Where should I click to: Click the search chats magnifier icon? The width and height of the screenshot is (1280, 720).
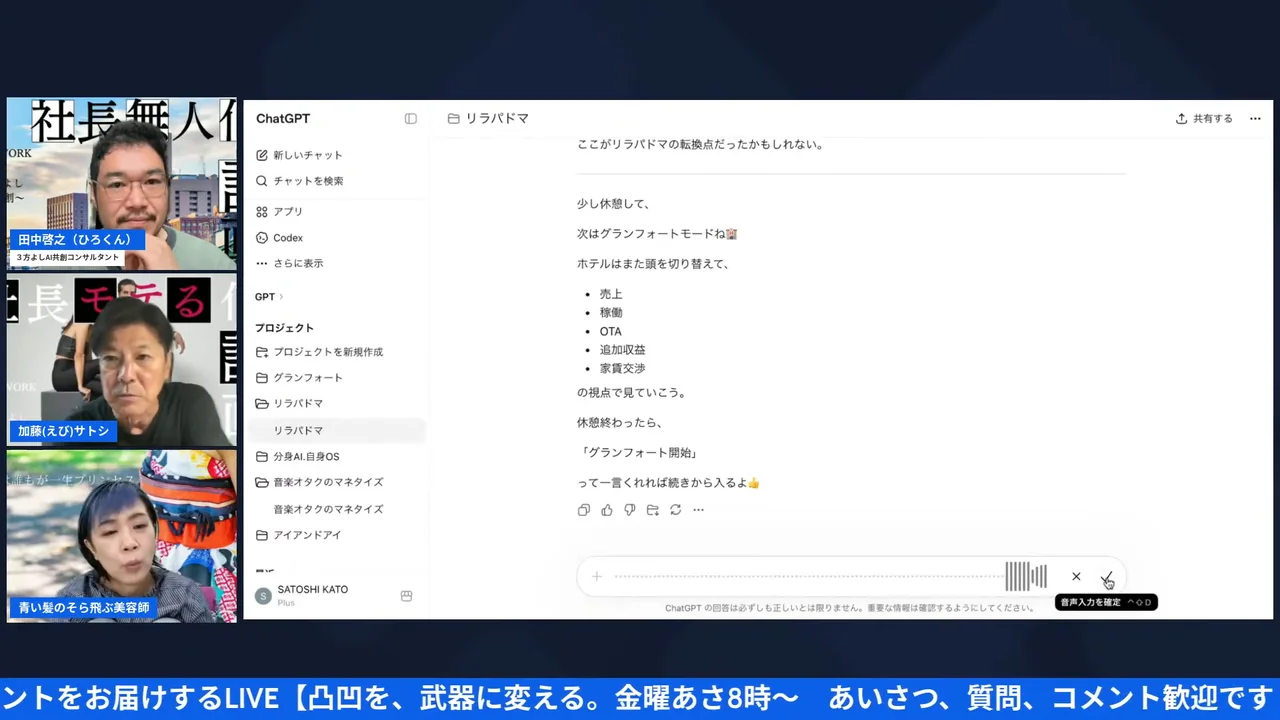click(x=262, y=181)
